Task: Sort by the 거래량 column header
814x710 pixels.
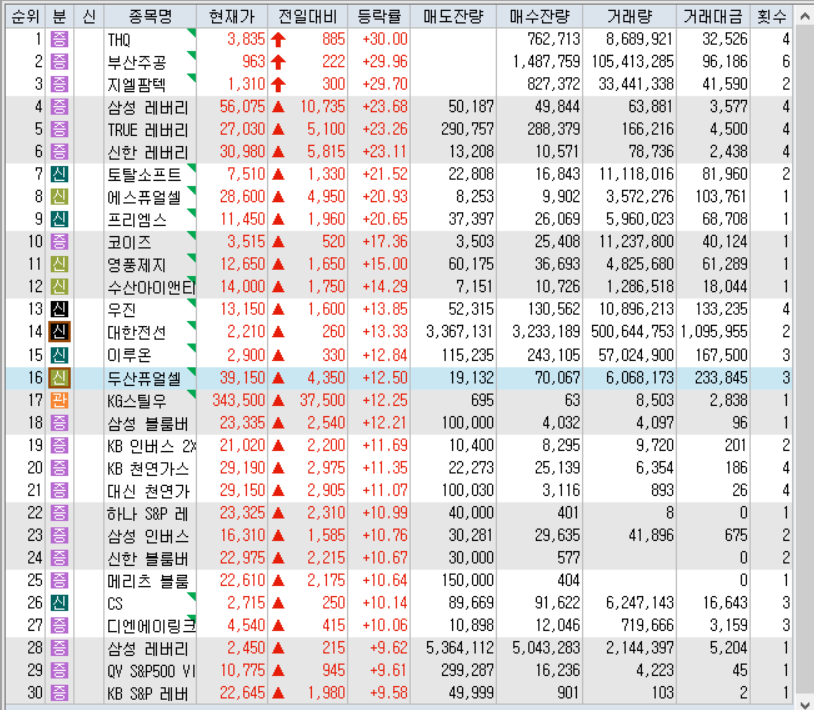Action: pyautogui.click(x=629, y=17)
